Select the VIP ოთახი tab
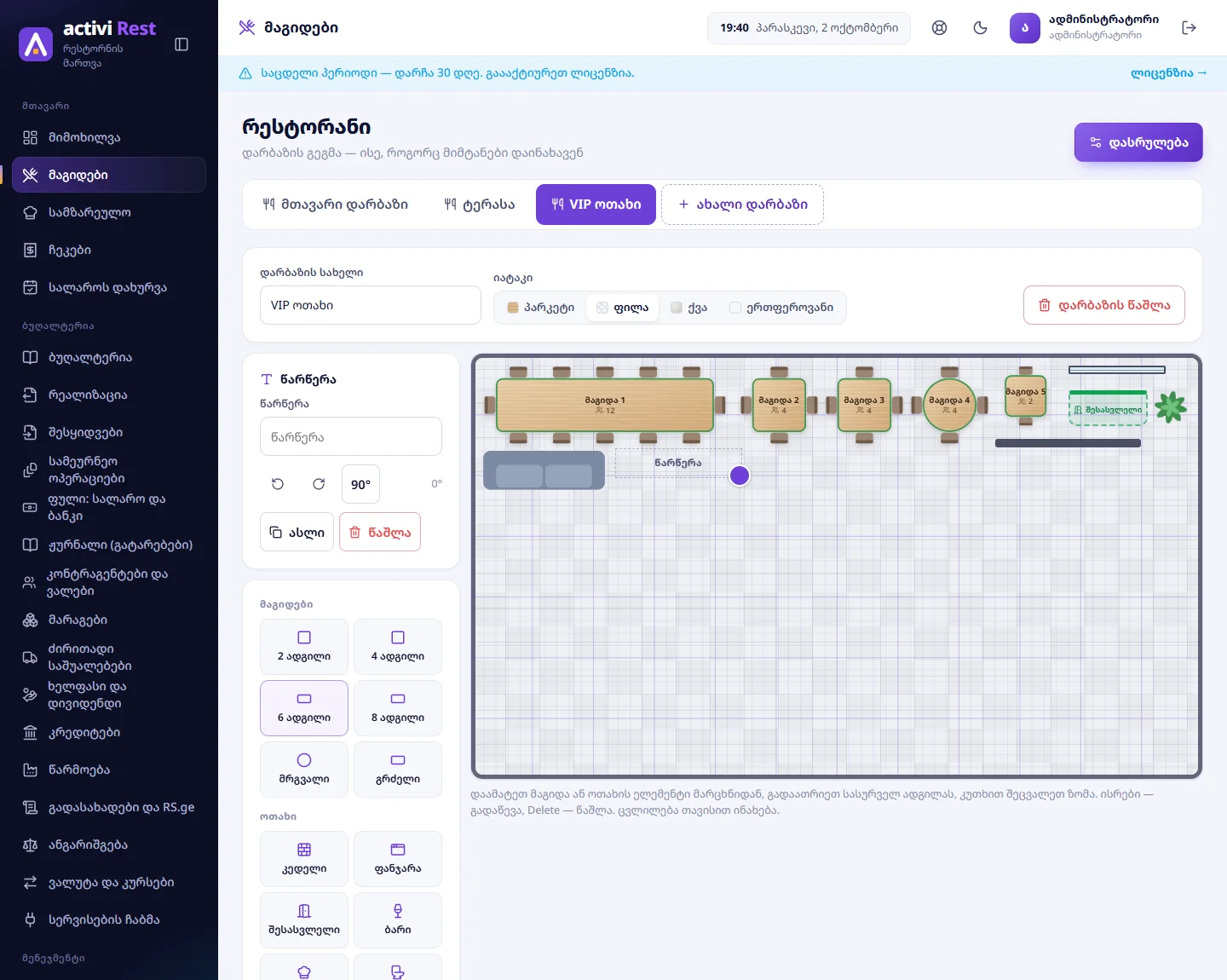The width and height of the screenshot is (1227, 980). 596,205
